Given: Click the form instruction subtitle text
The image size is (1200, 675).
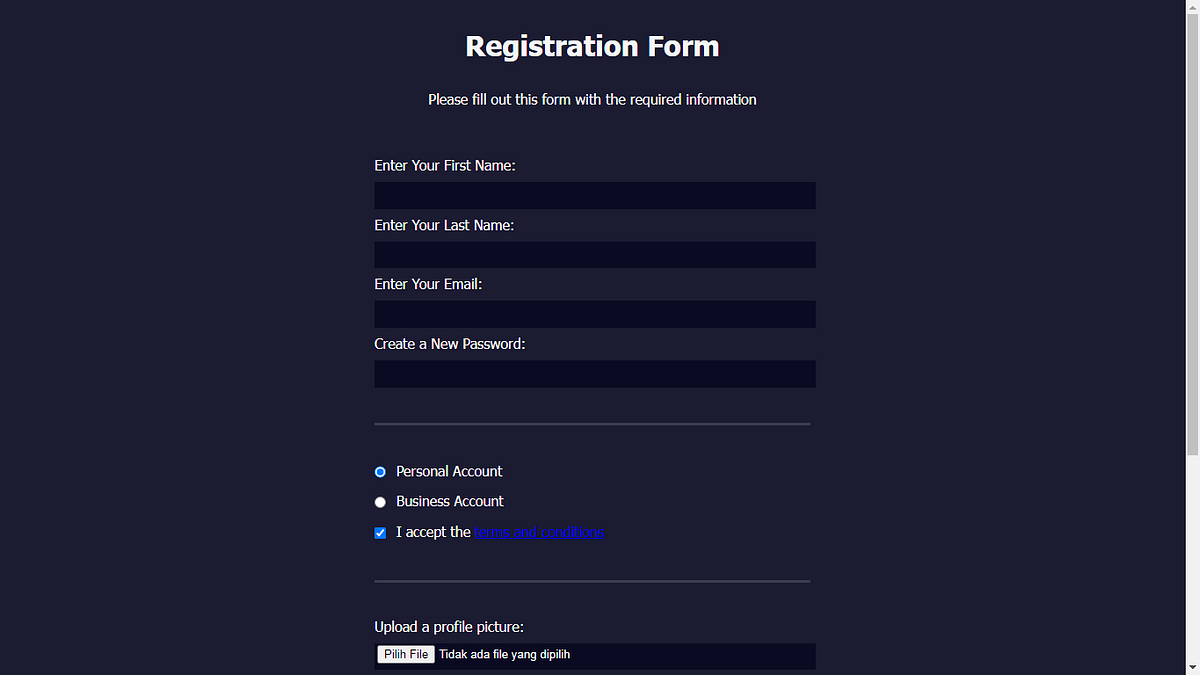Looking at the screenshot, I should pyautogui.click(x=591, y=99).
